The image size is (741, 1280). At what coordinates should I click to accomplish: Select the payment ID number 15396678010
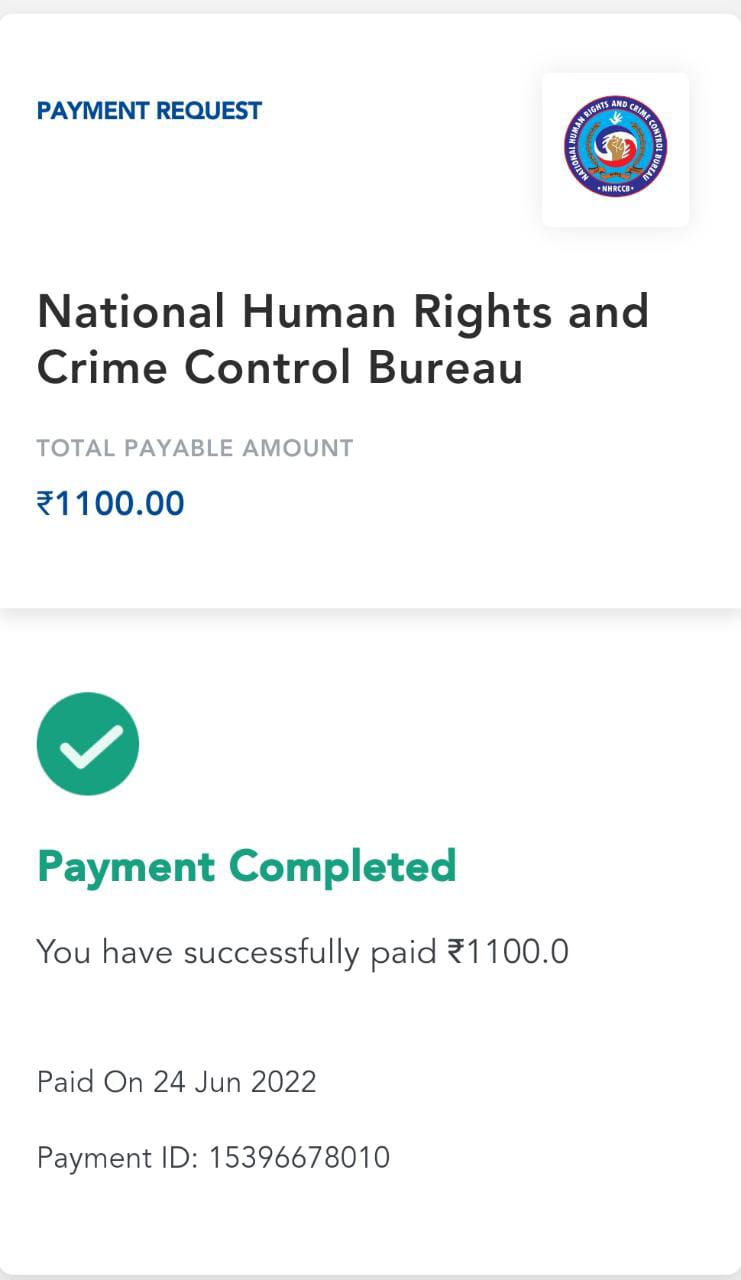point(299,1157)
